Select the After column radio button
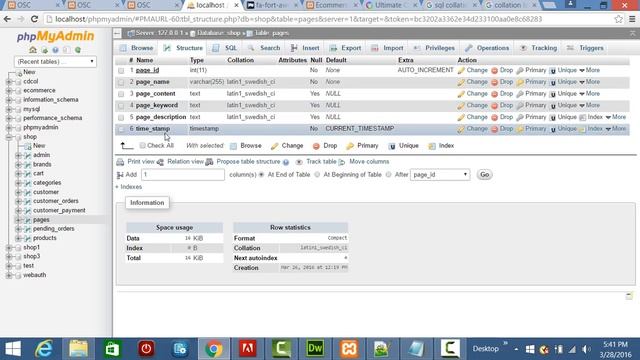The width and height of the screenshot is (640, 360). click(x=389, y=175)
